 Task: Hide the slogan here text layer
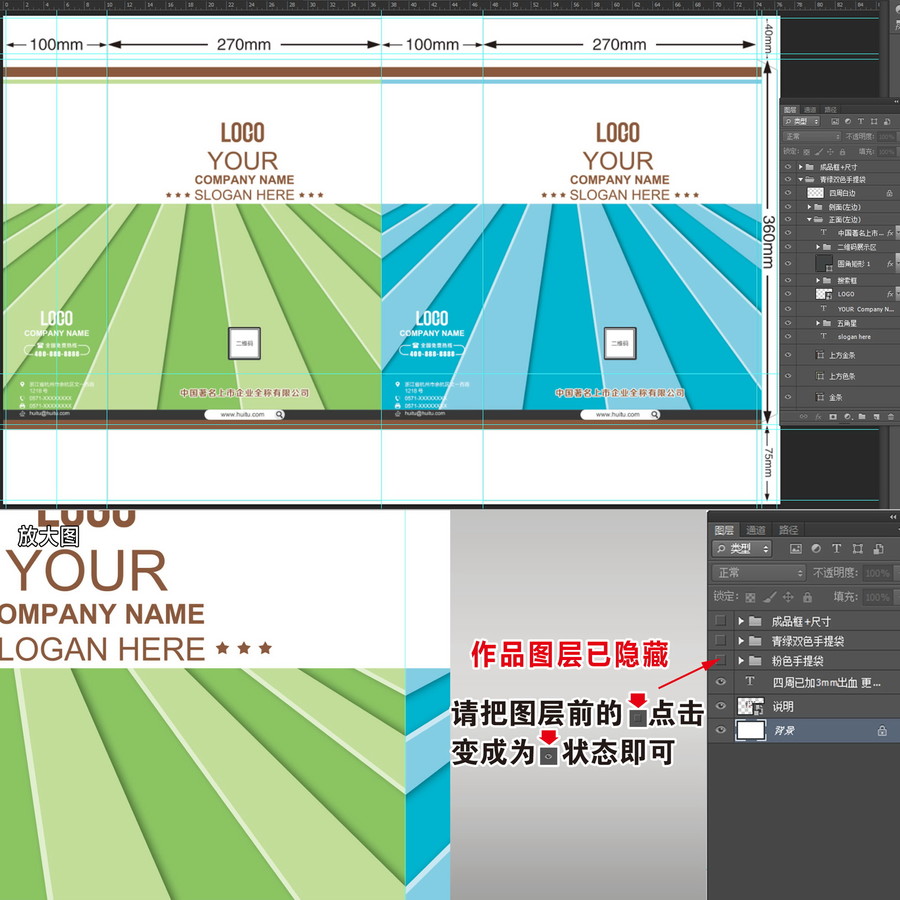point(788,336)
